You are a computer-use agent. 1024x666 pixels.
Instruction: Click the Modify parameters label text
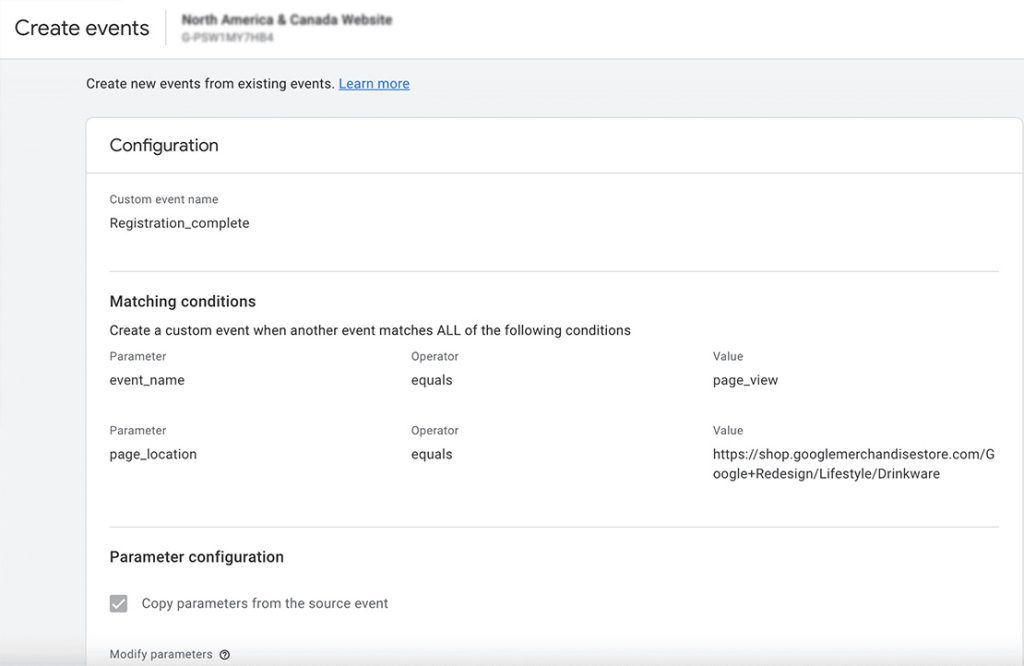click(161, 654)
